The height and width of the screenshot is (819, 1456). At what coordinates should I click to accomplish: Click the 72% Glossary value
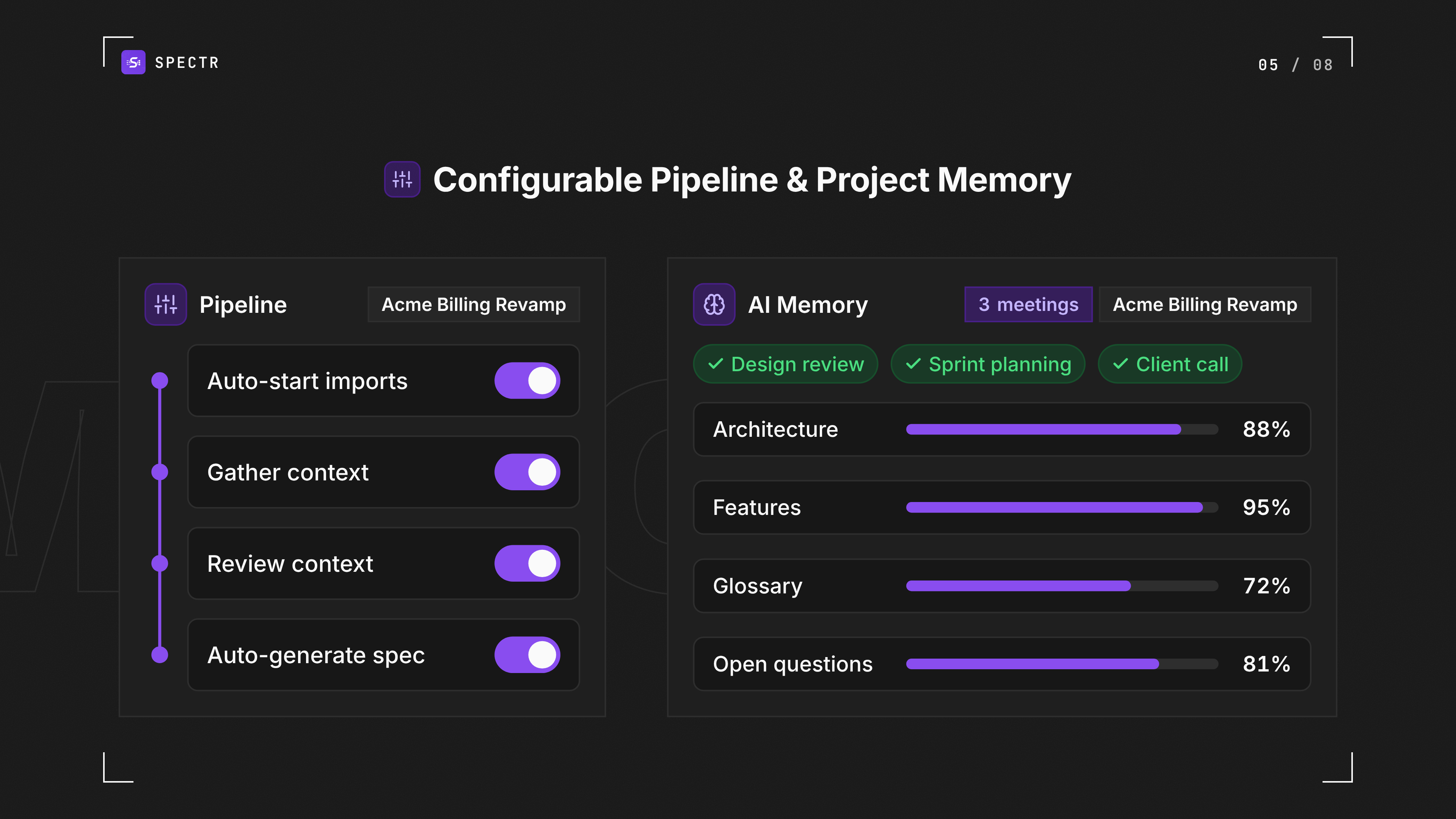[x=1266, y=586]
